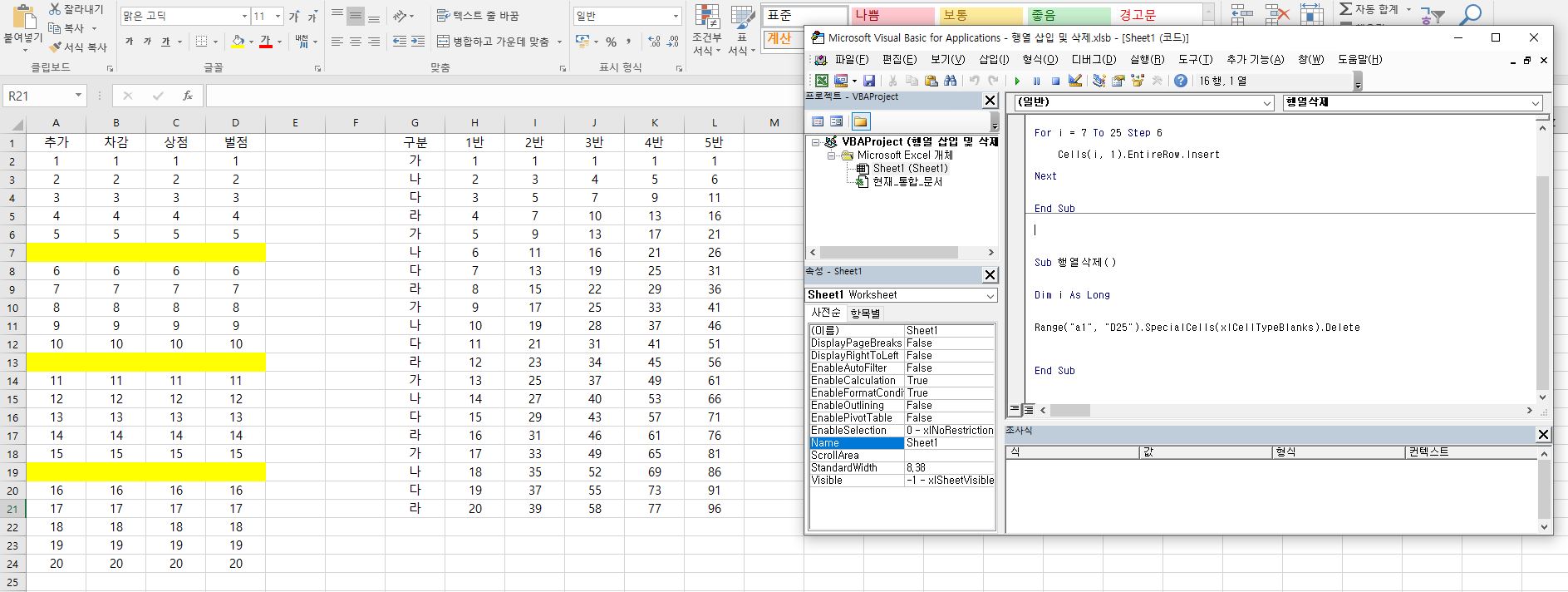1568x592 pixels.
Task: Click the View Microsoft Excel icon in the VBA toolbar
Action: click(821, 81)
